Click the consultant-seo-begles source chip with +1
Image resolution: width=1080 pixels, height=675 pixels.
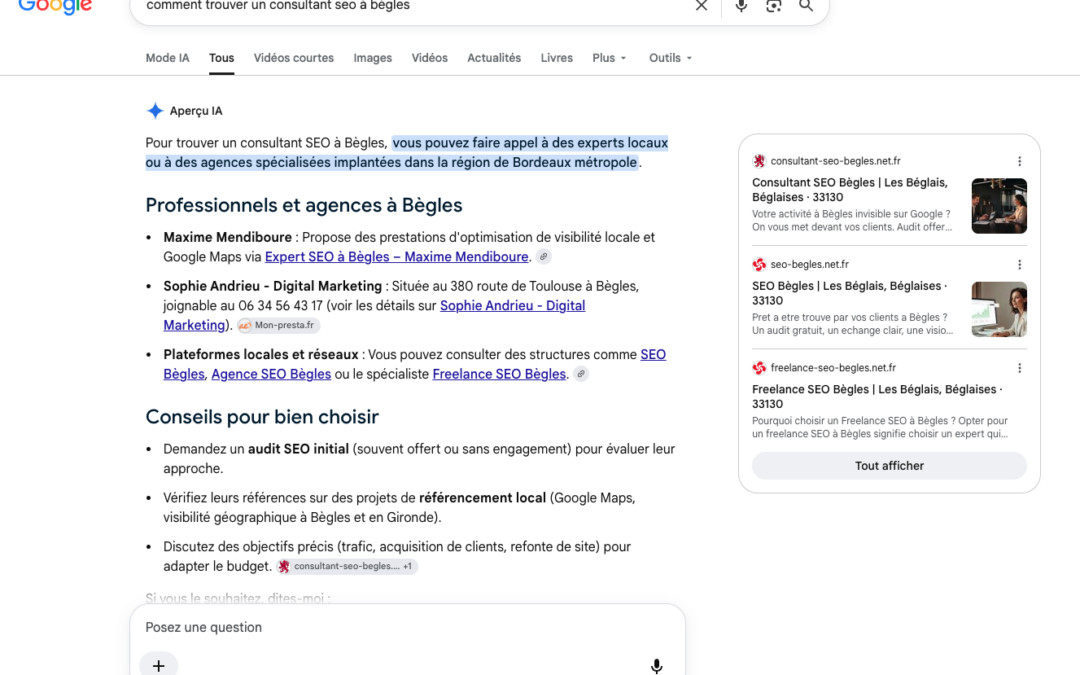[x=347, y=566]
